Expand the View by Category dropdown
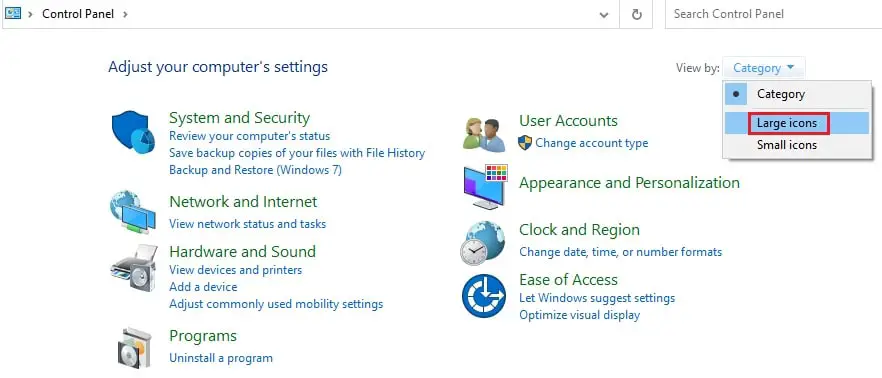Screen dimensions: 882x378 pos(764,68)
